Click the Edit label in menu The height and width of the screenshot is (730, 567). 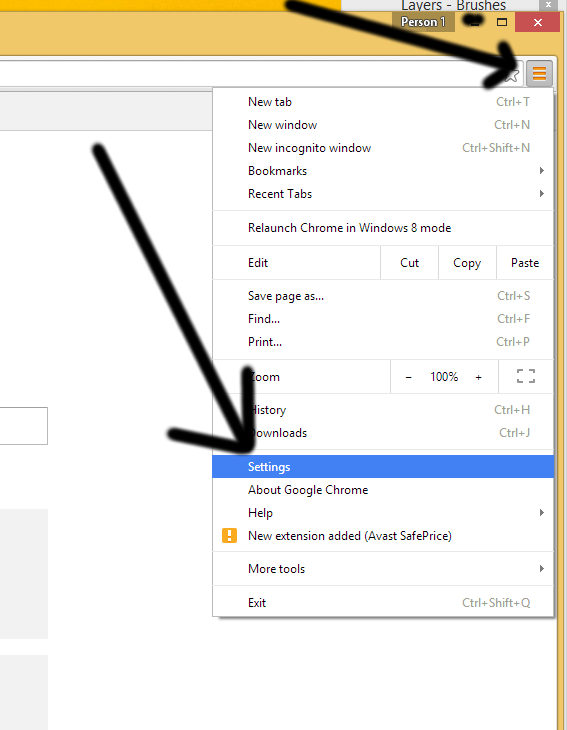pyautogui.click(x=258, y=263)
